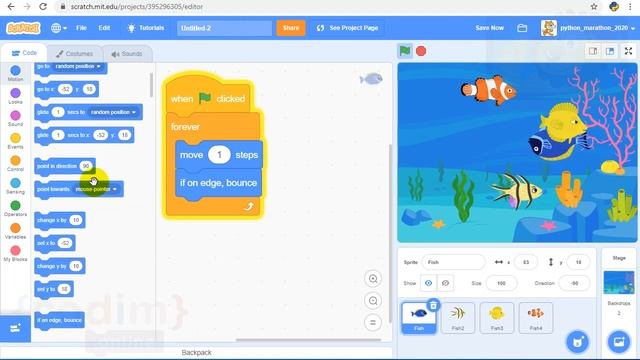
Task: Click the green flag to run project
Action: pos(405,51)
